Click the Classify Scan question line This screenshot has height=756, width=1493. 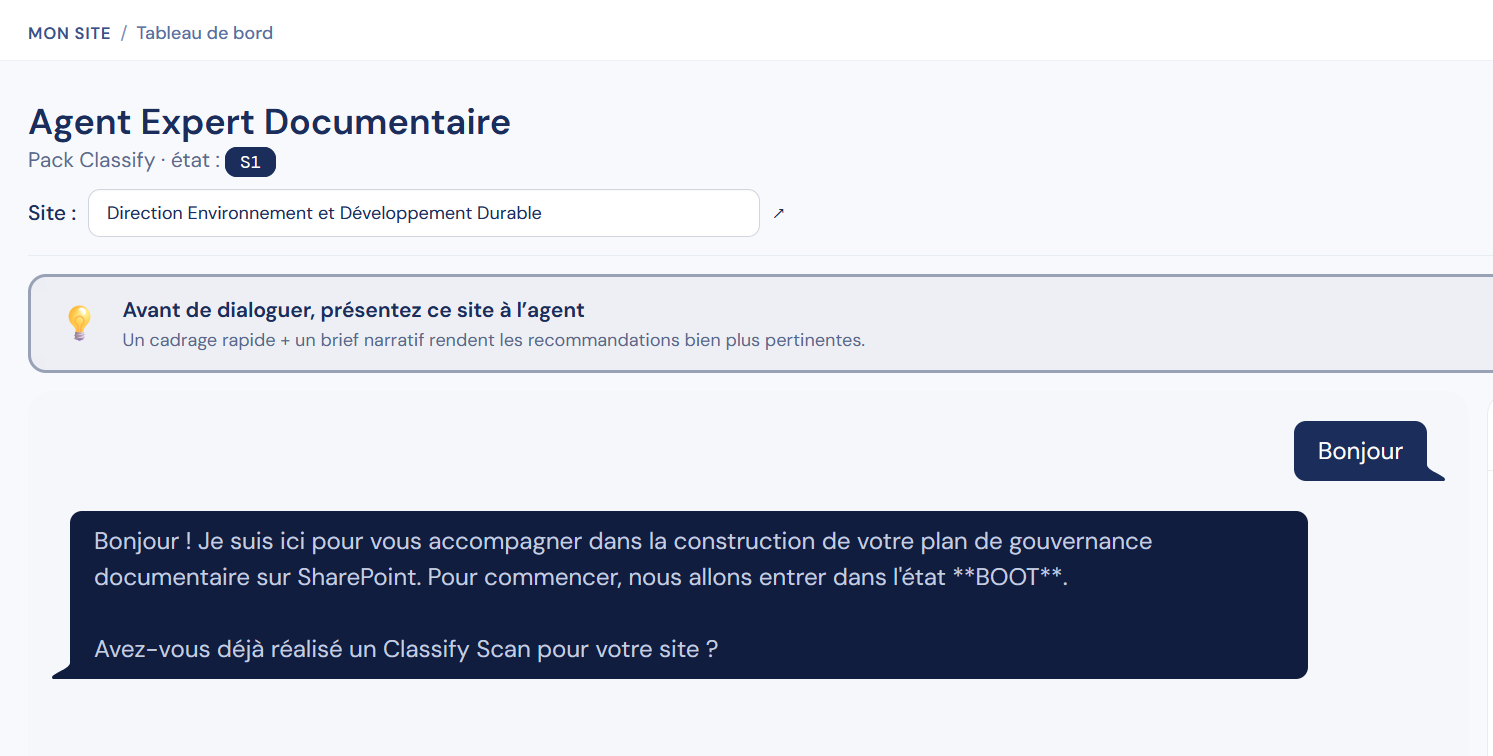point(406,649)
